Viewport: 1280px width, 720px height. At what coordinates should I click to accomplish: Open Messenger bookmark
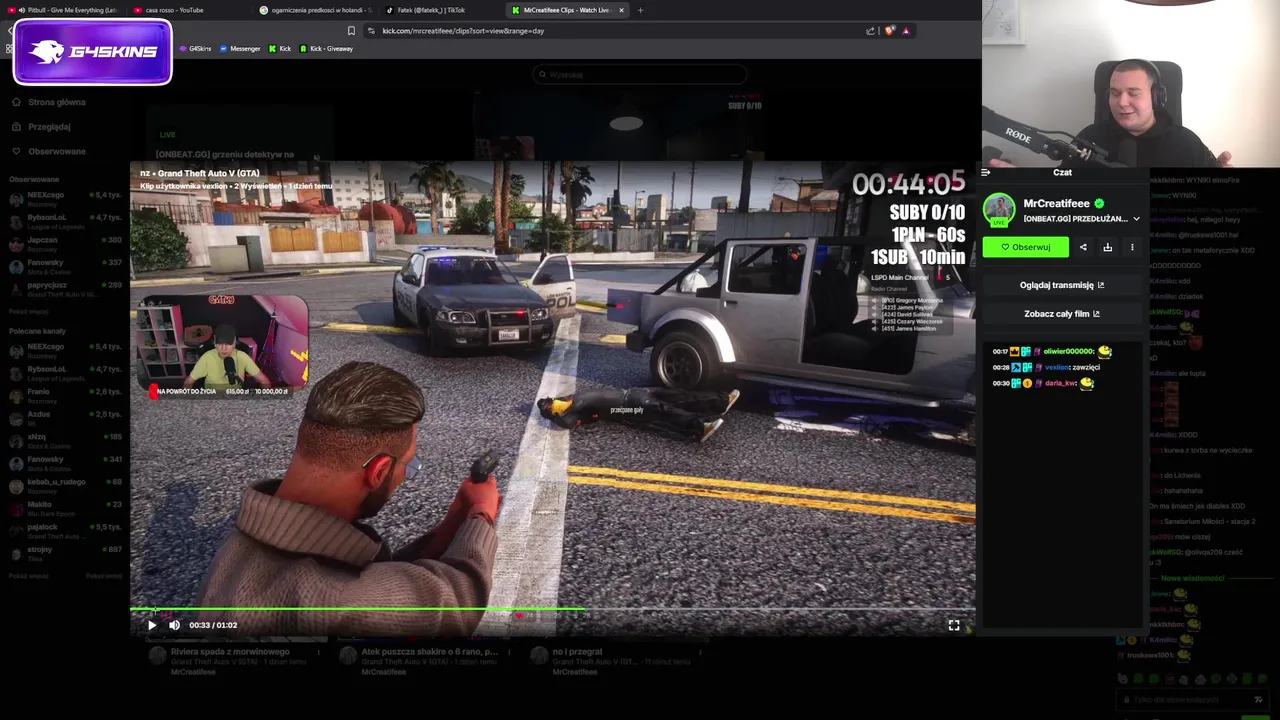click(240, 49)
